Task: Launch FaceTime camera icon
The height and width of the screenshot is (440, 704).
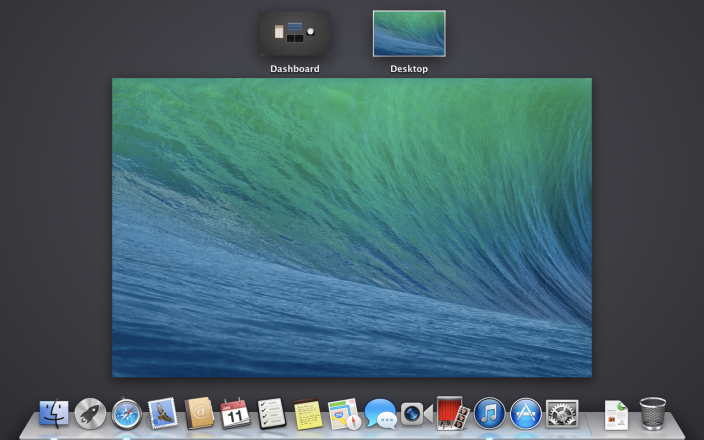Action: pyautogui.click(x=415, y=413)
